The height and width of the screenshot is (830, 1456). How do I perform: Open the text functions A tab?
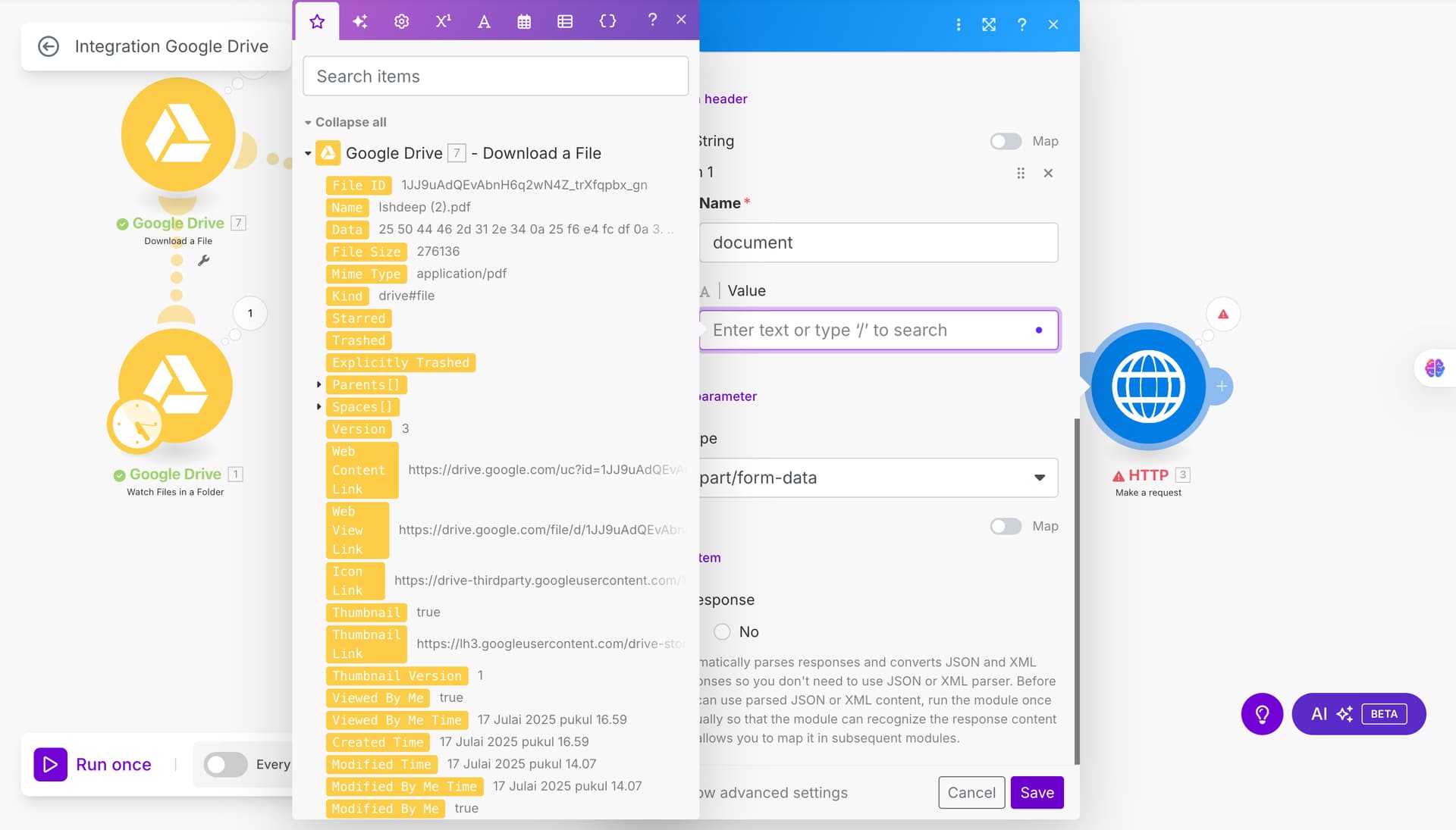(484, 21)
